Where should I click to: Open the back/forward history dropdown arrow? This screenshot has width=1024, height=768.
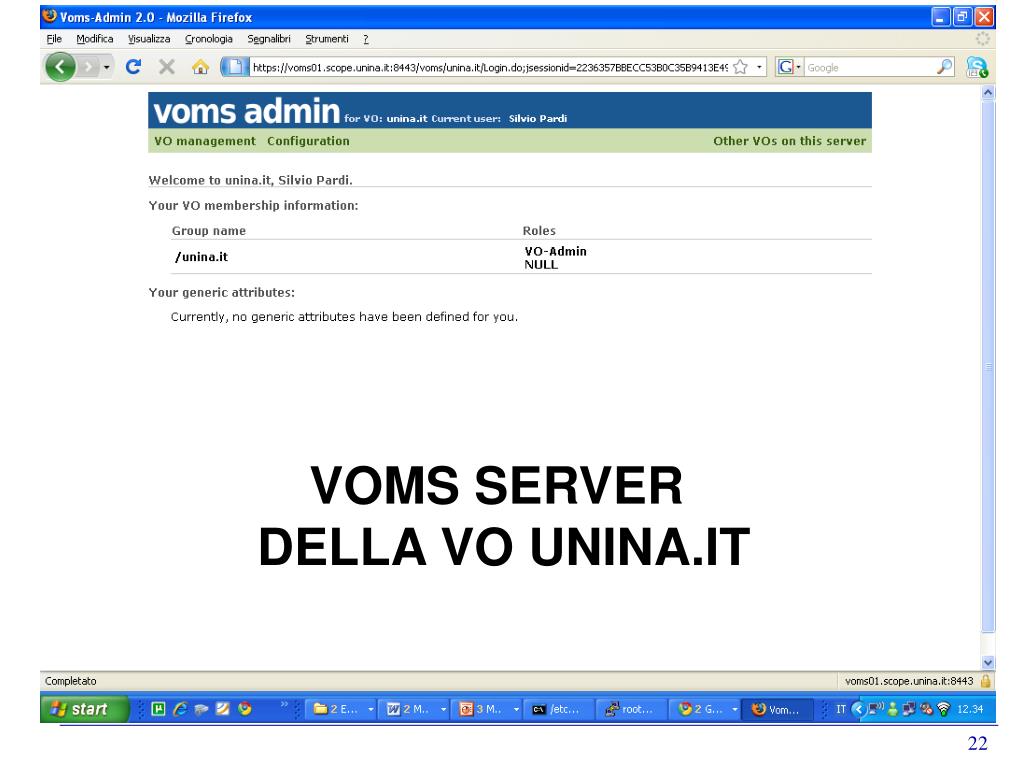(106, 67)
